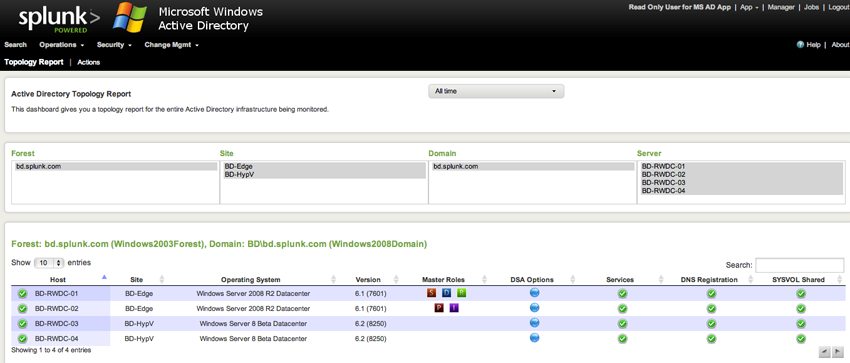Click the Infrastructure 'I' role icon
This screenshot has width=850, height=363.
(454, 308)
